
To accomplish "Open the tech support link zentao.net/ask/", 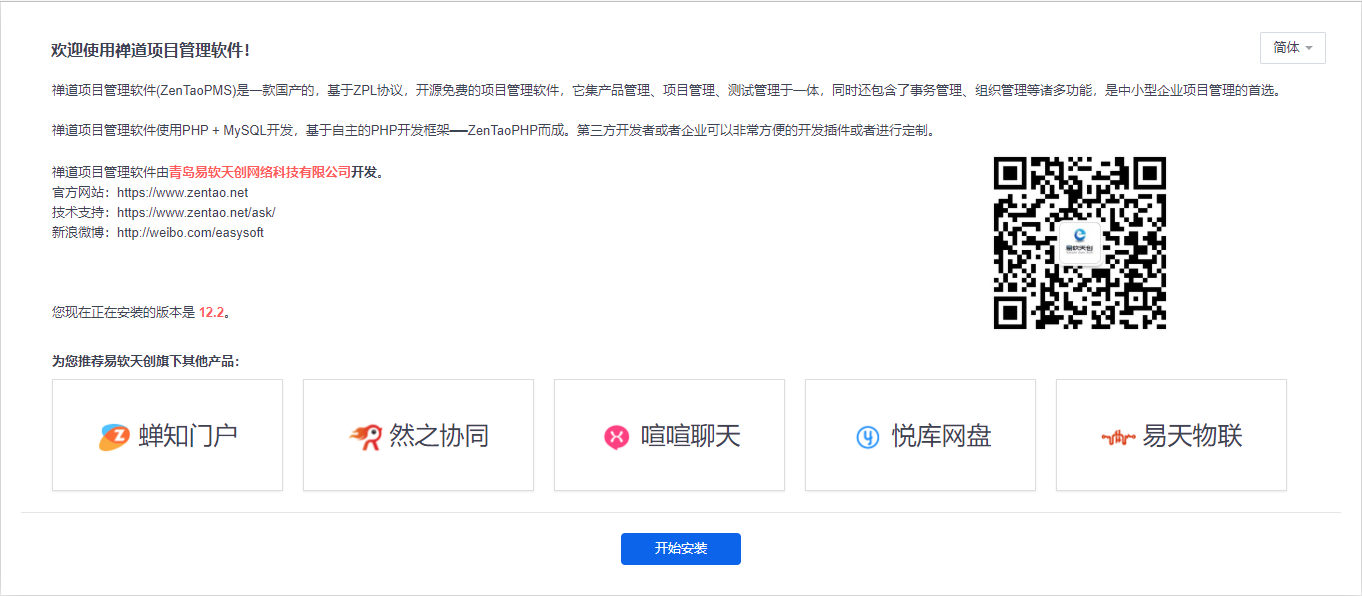I will point(196,212).
